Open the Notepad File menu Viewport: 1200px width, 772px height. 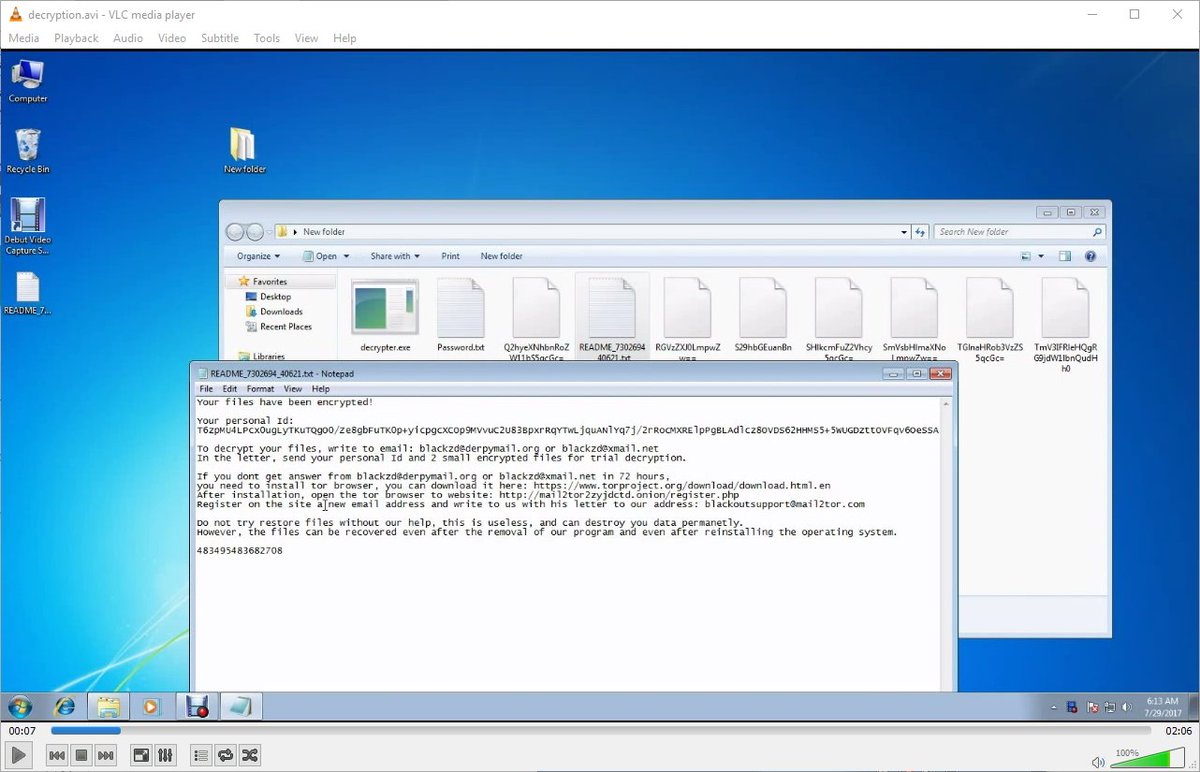click(x=206, y=389)
